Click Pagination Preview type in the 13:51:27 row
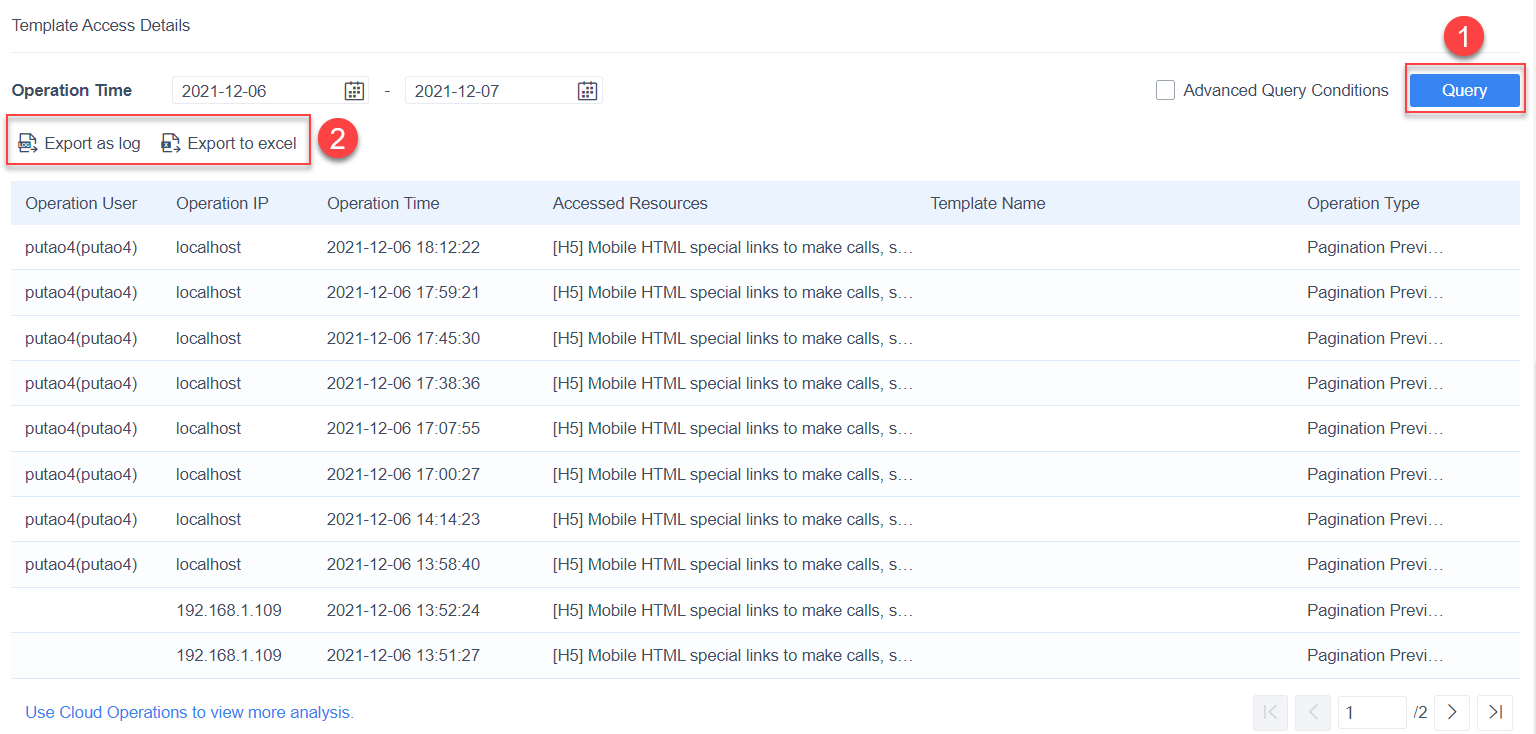This screenshot has width=1536, height=734. pyautogui.click(x=1375, y=655)
